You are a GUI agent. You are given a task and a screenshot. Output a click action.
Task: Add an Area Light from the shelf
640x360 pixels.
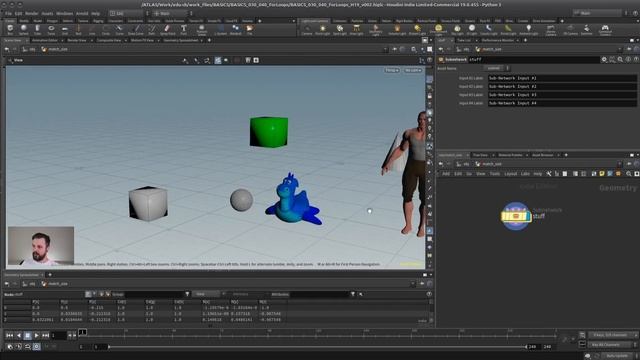(x=356, y=29)
